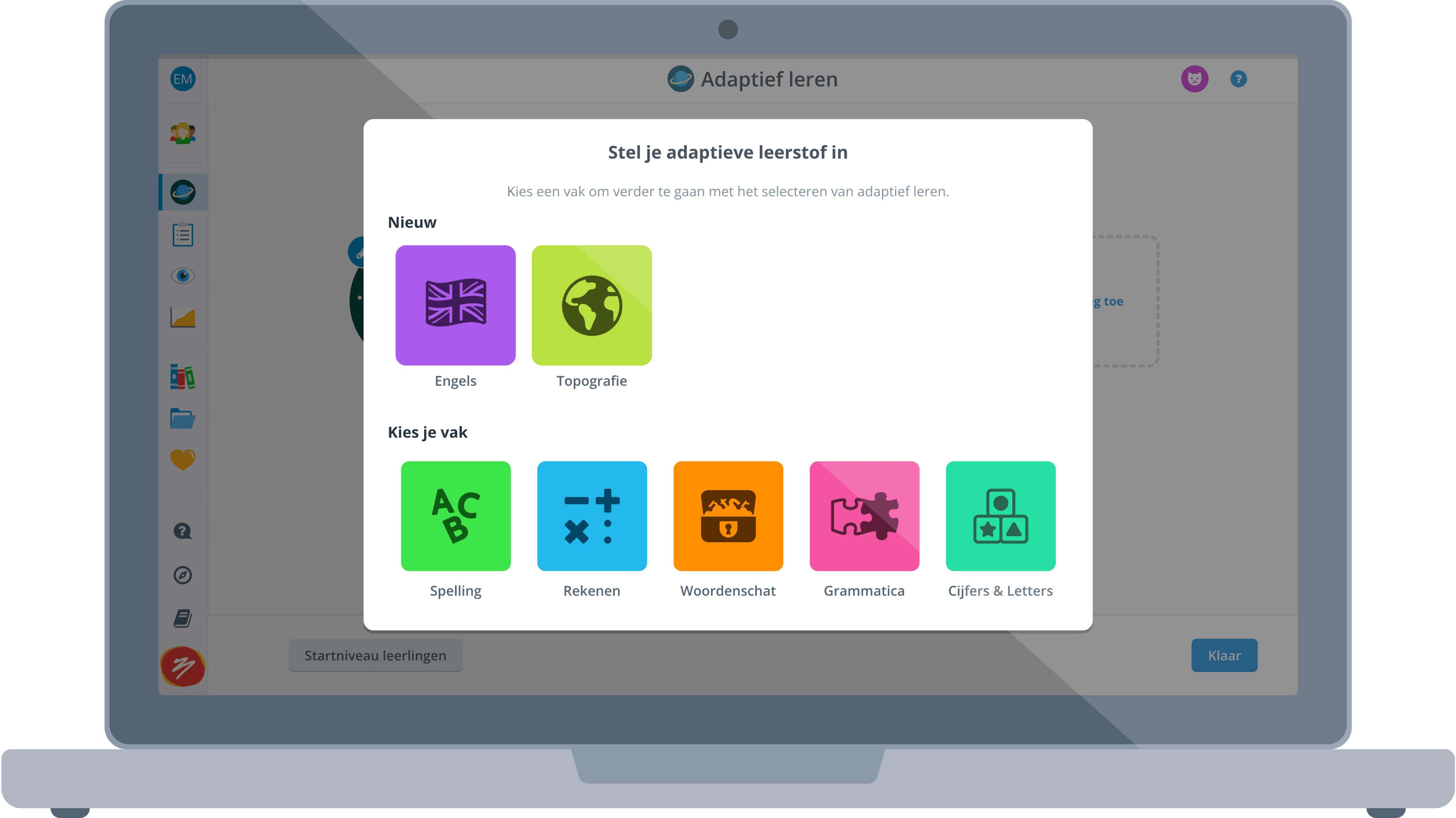Open the Adaptief leren planet sidebar icon

pyautogui.click(x=183, y=192)
